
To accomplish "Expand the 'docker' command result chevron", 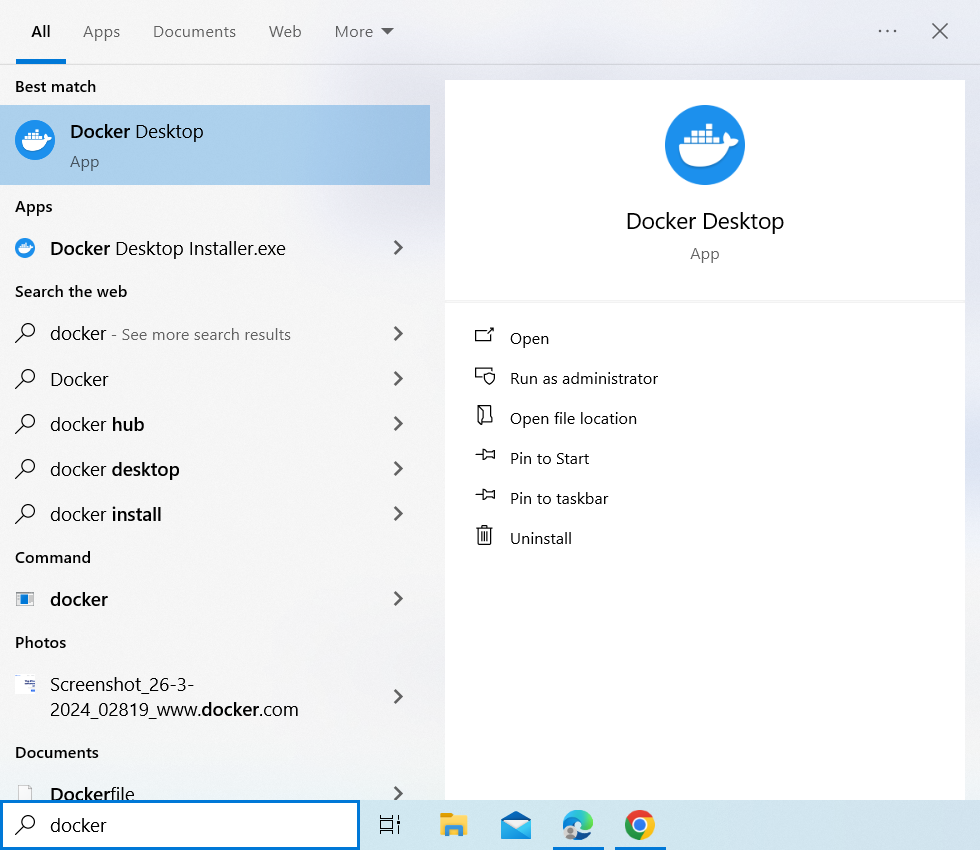I will tap(398, 599).
